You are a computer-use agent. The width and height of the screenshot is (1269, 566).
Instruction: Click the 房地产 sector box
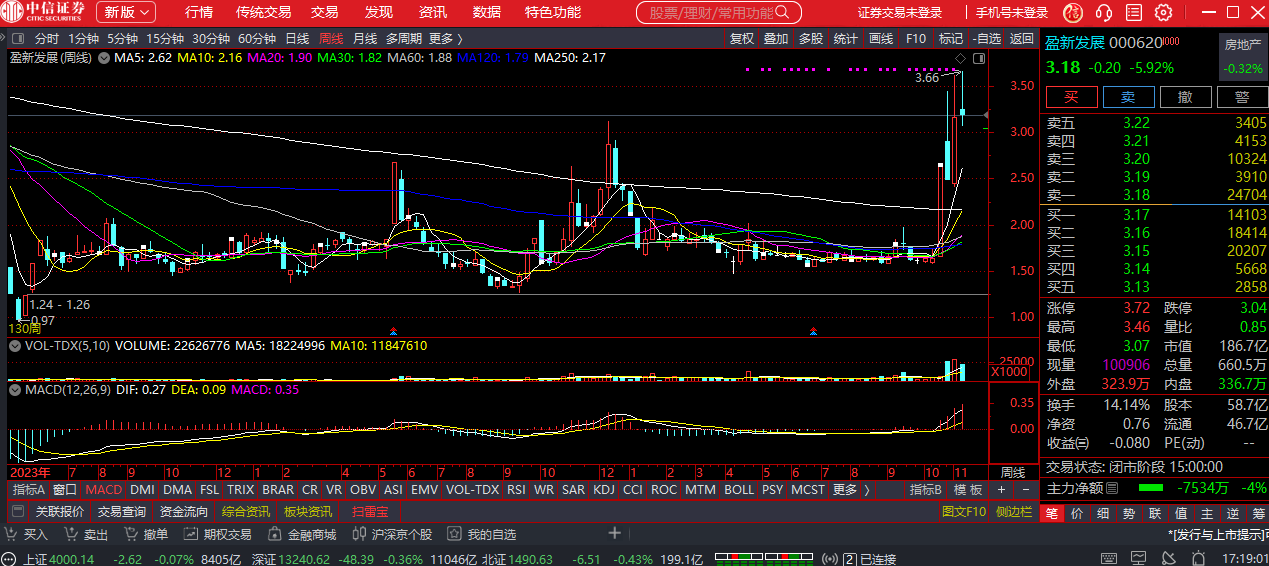[1243, 57]
